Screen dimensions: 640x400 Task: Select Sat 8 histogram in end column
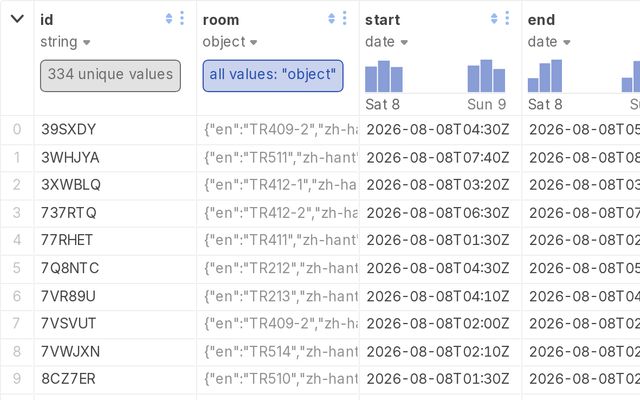click(x=545, y=76)
